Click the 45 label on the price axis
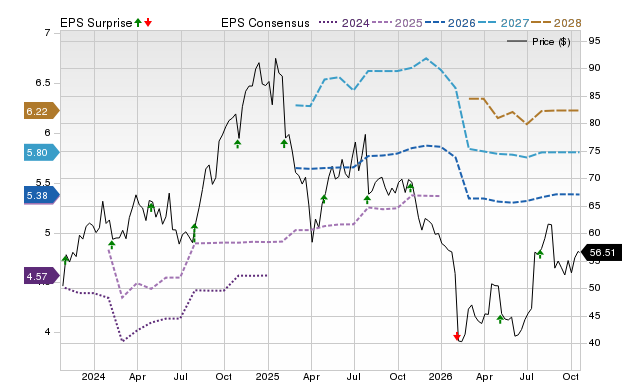The image size is (640, 382). tap(594, 315)
